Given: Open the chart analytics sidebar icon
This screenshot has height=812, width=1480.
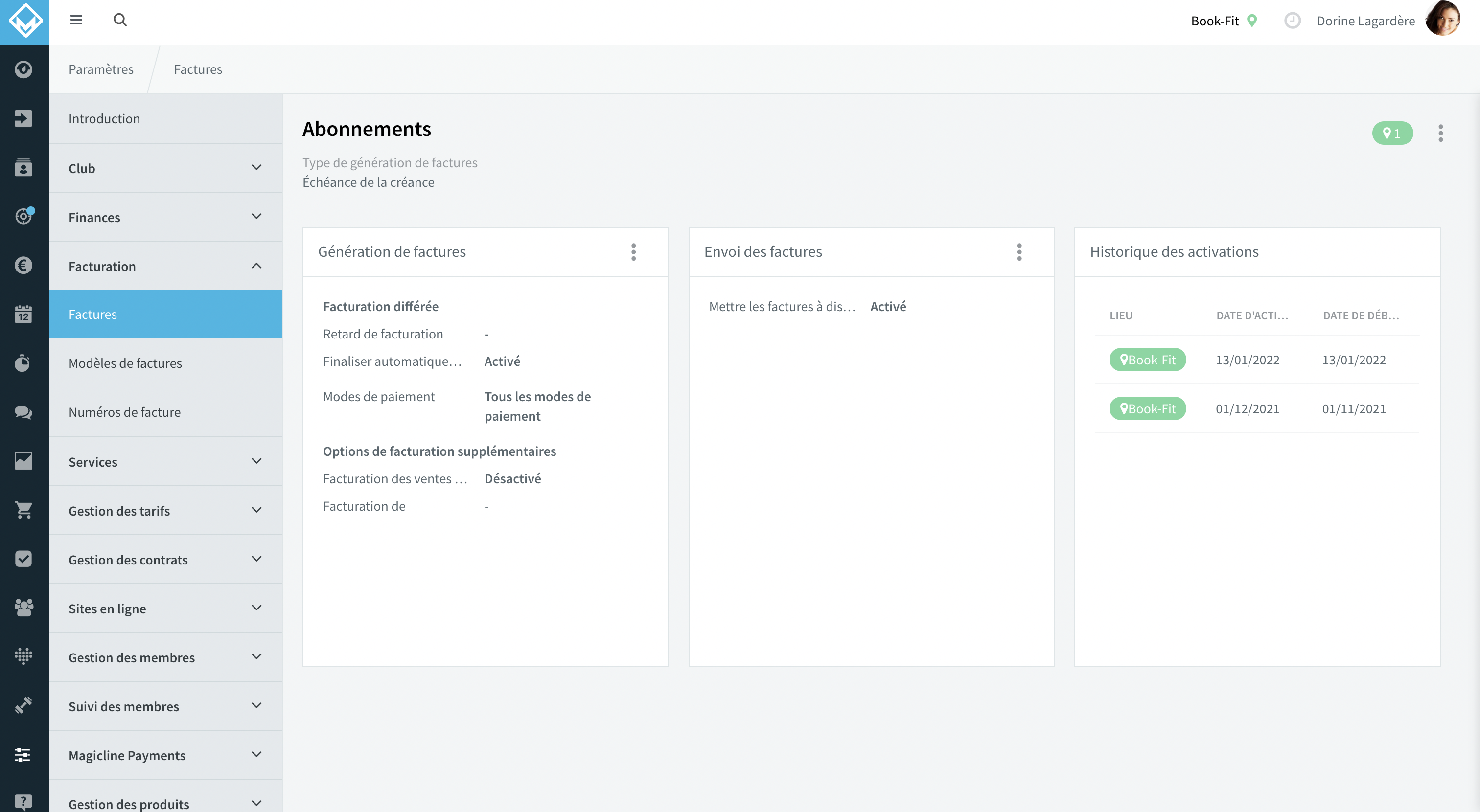Looking at the screenshot, I should tap(23, 461).
